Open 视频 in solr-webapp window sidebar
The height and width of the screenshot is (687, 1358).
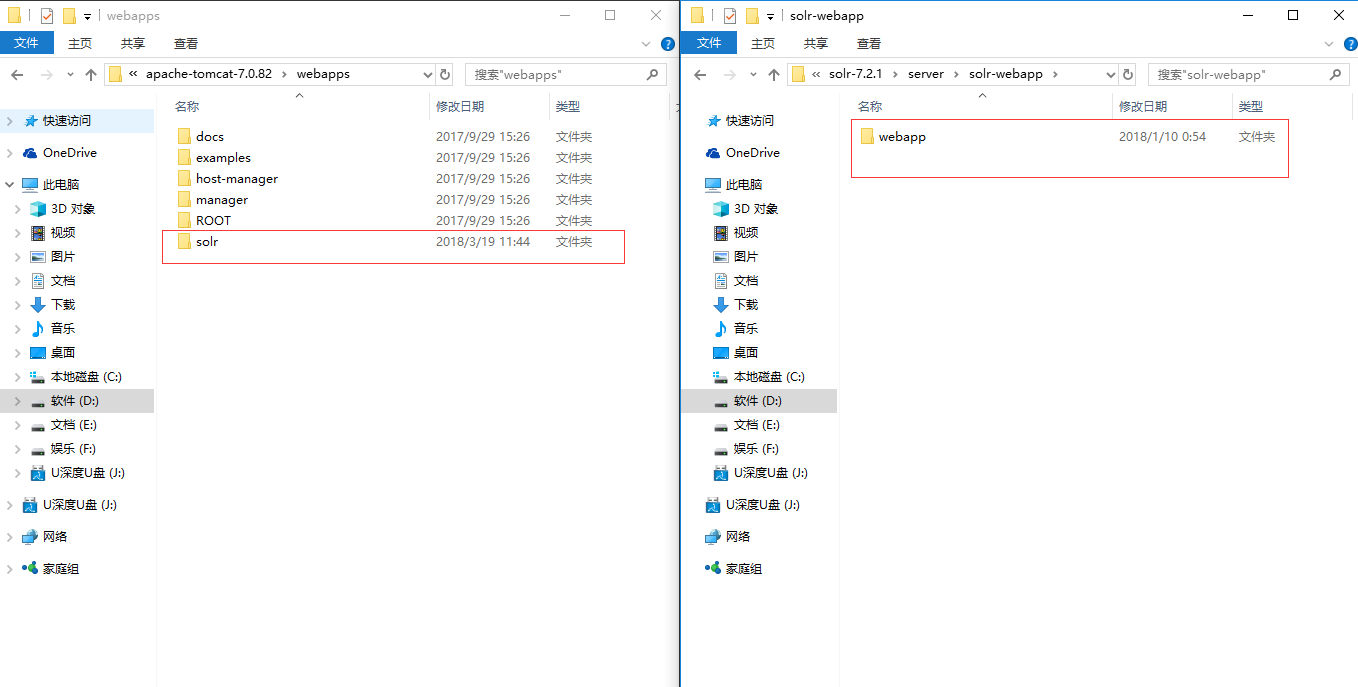tap(746, 233)
